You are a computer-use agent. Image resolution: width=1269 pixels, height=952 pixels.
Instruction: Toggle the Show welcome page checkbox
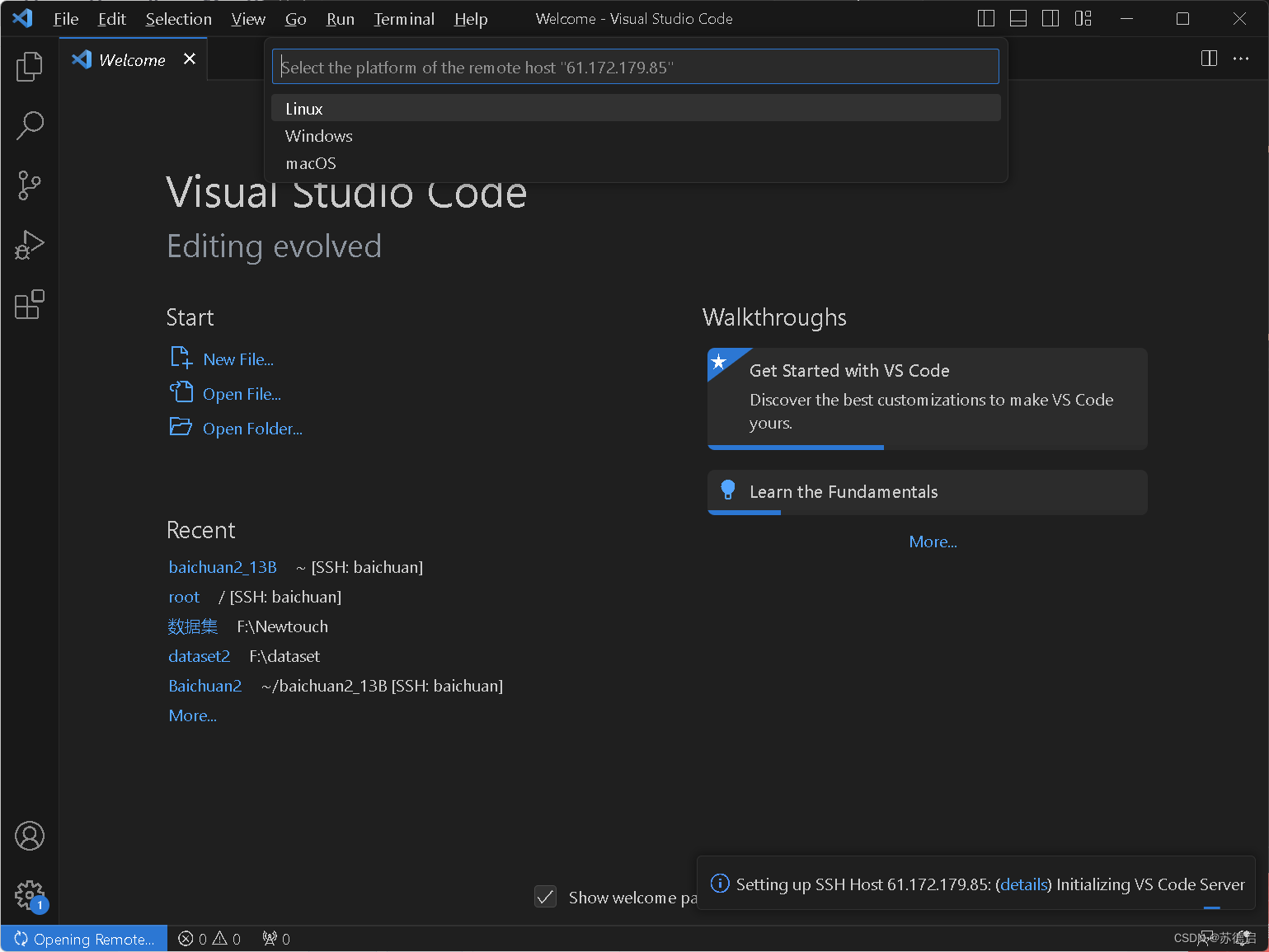point(545,897)
